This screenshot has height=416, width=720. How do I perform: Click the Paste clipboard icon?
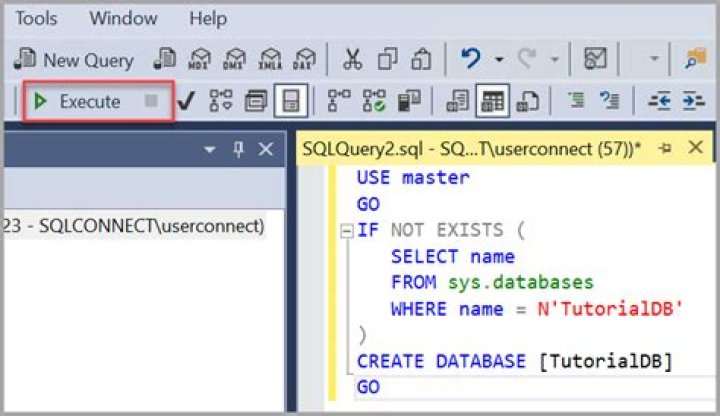click(x=421, y=59)
